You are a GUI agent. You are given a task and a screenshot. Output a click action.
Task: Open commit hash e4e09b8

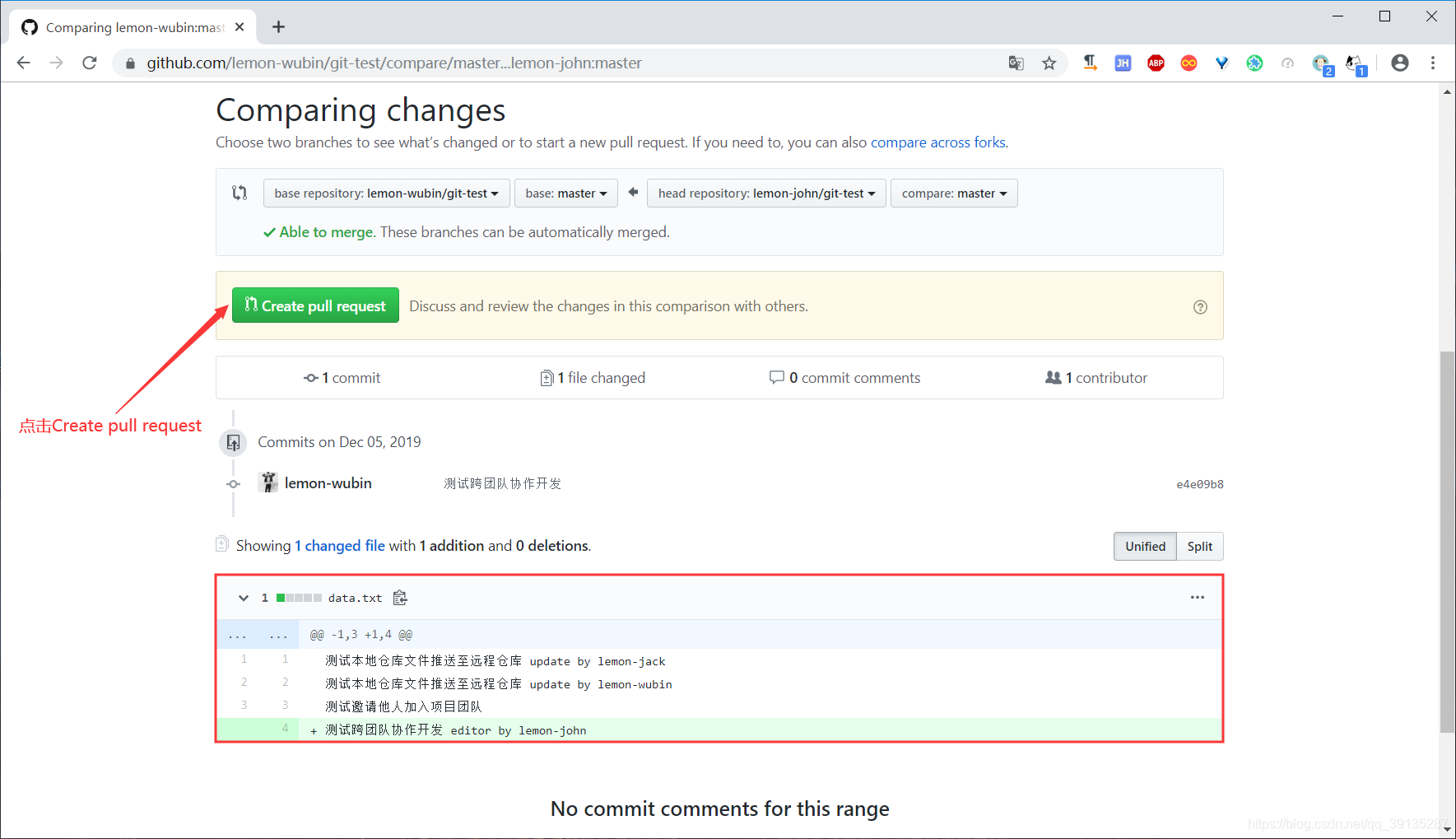pyautogui.click(x=1200, y=484)
